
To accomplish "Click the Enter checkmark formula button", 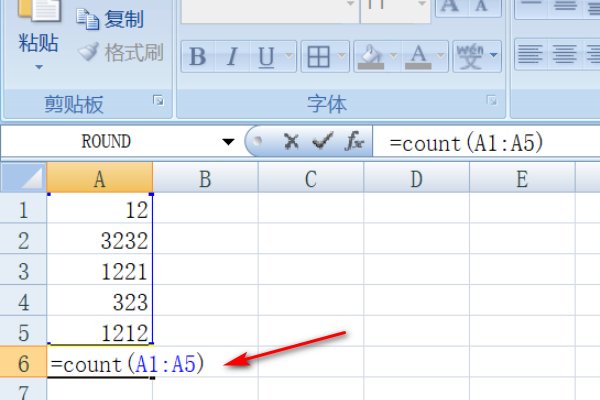I will (323, 142).
